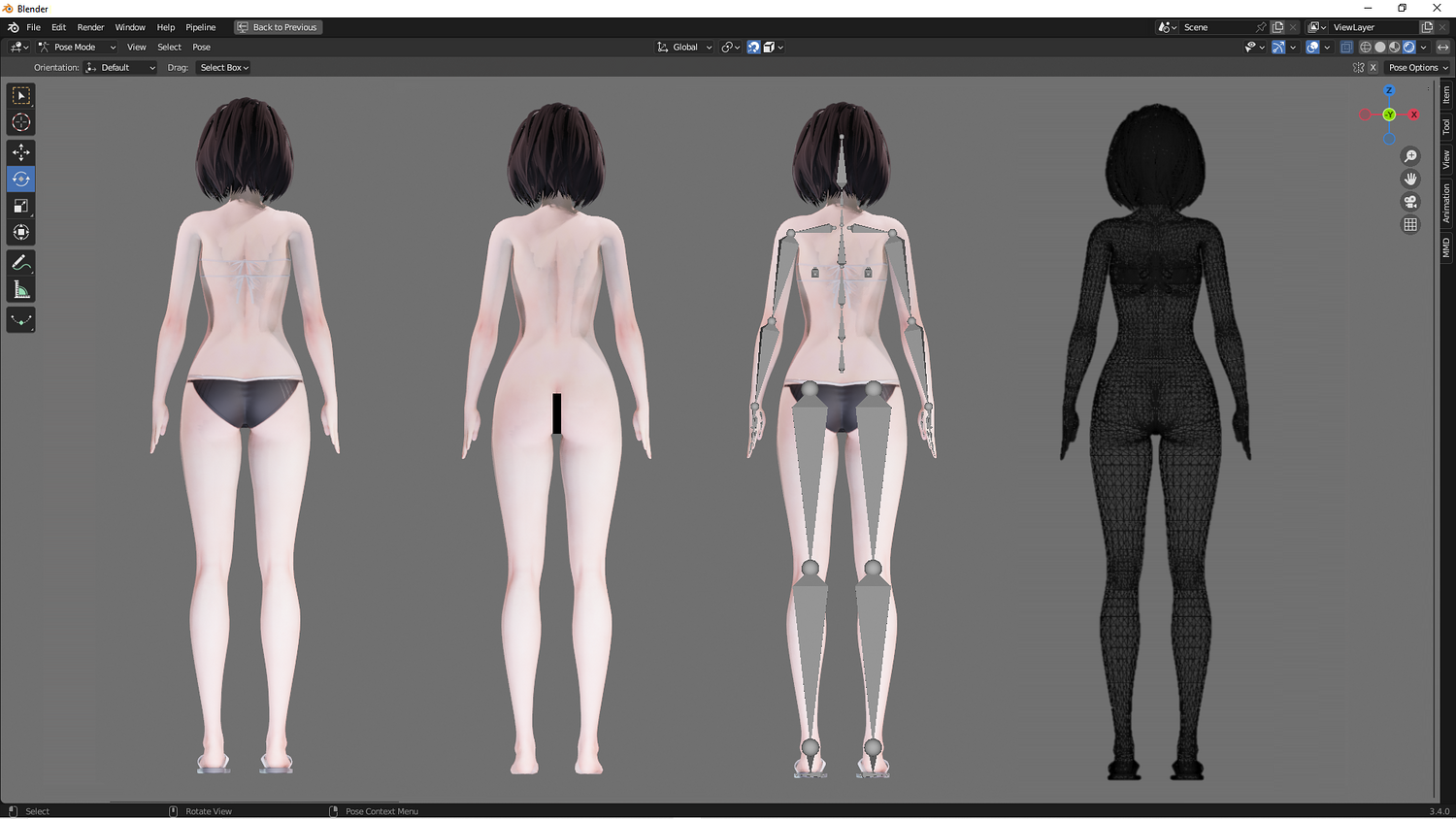Open the Render menu
The width and height of the screenshot is (1456, 819).
90,27
